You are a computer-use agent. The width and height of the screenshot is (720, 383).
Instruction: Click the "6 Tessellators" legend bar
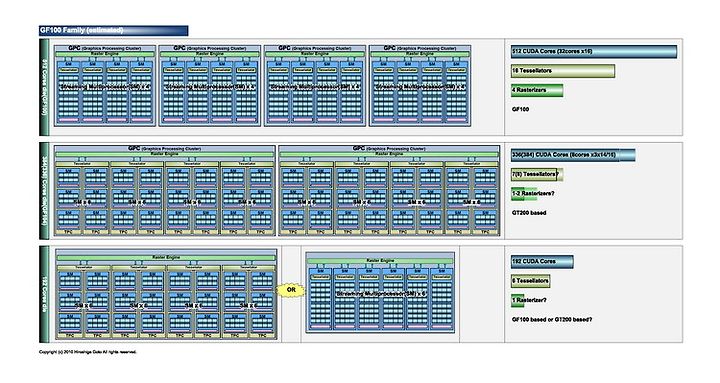pyautogui.click(x=530, y=281)
